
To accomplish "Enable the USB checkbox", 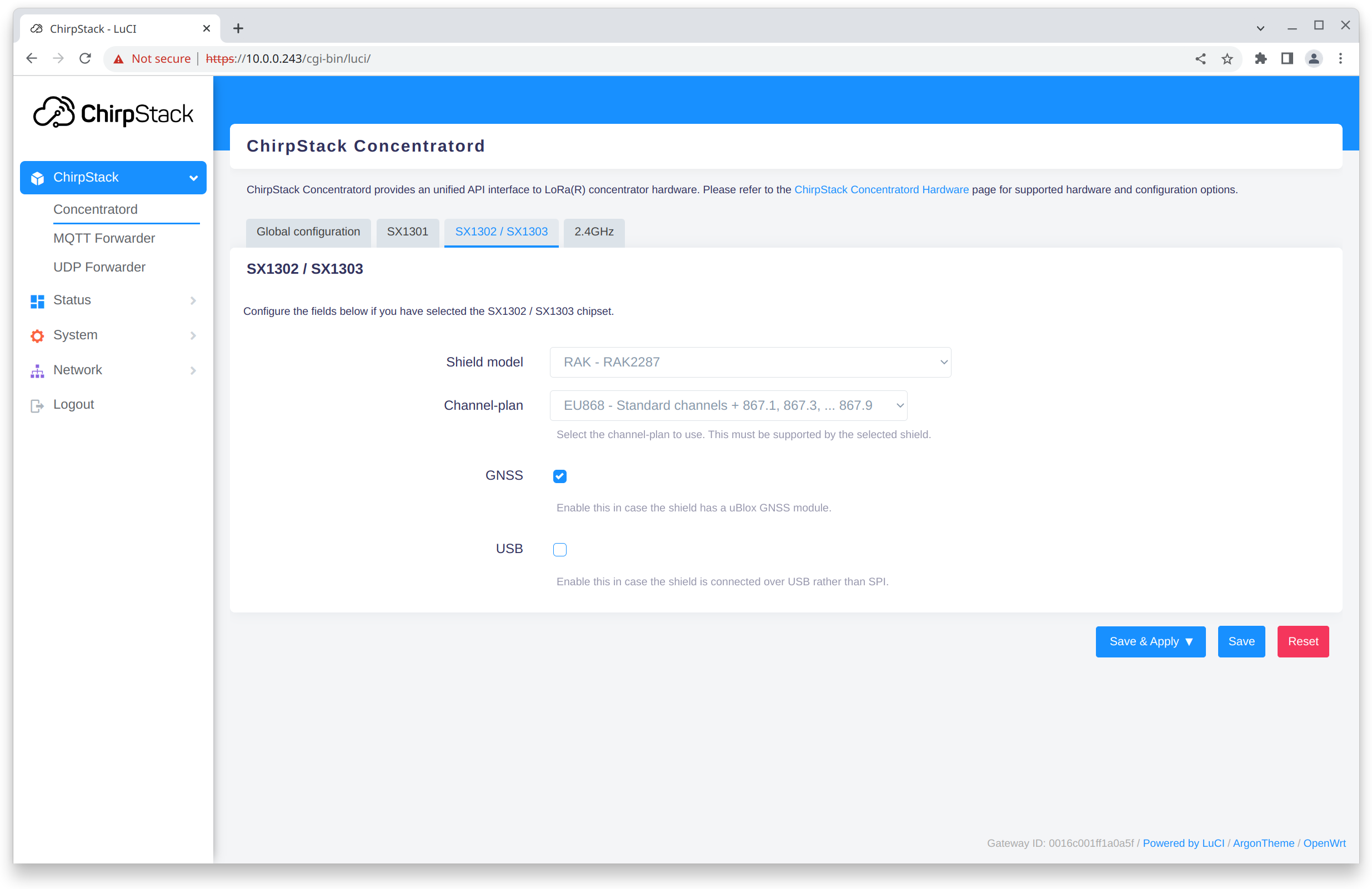I will [559, 548].
